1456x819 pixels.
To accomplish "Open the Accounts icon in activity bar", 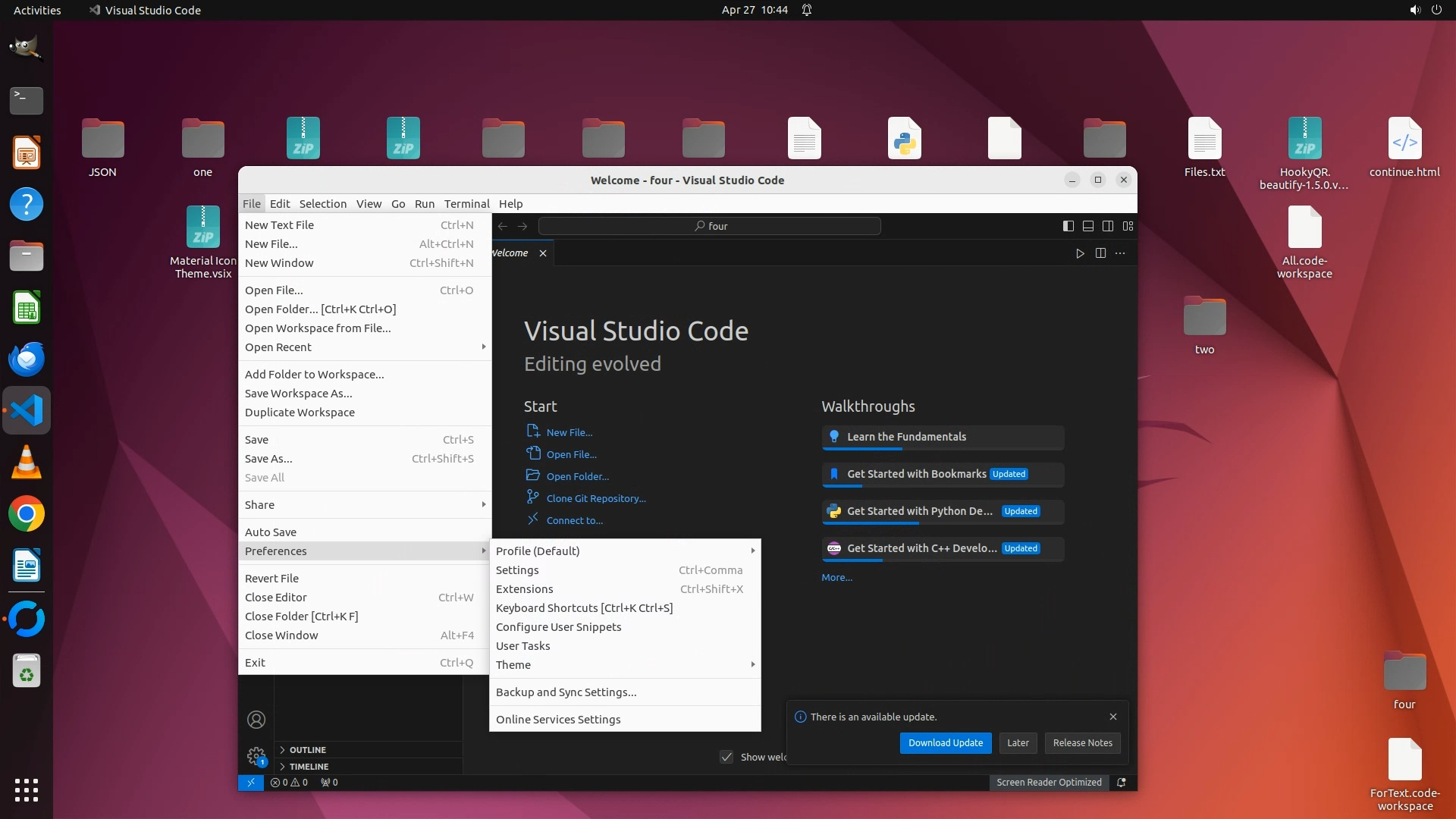I will (x=256, y=719).
